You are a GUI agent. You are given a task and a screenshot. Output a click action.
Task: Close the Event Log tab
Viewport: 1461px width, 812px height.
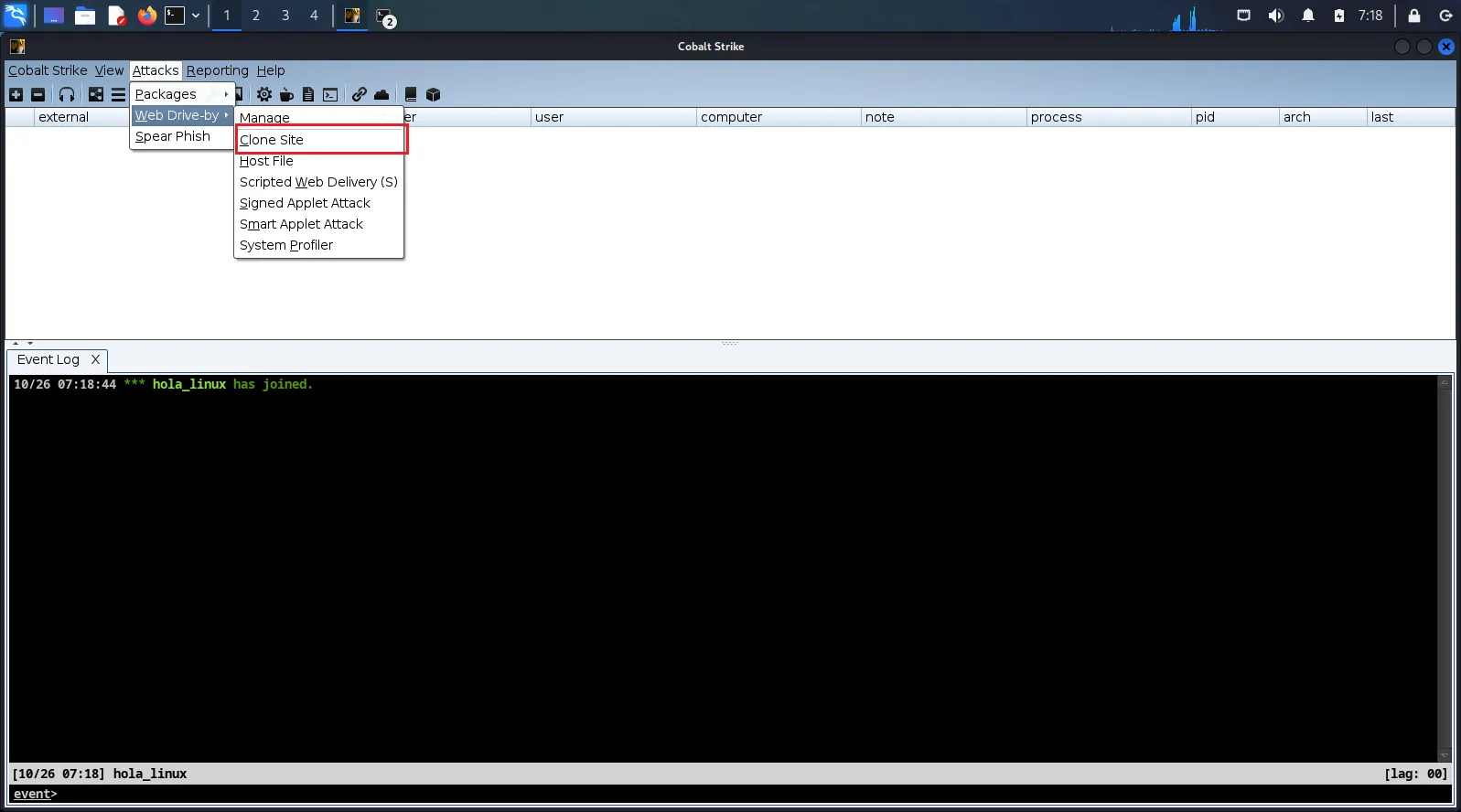point(95,359)
